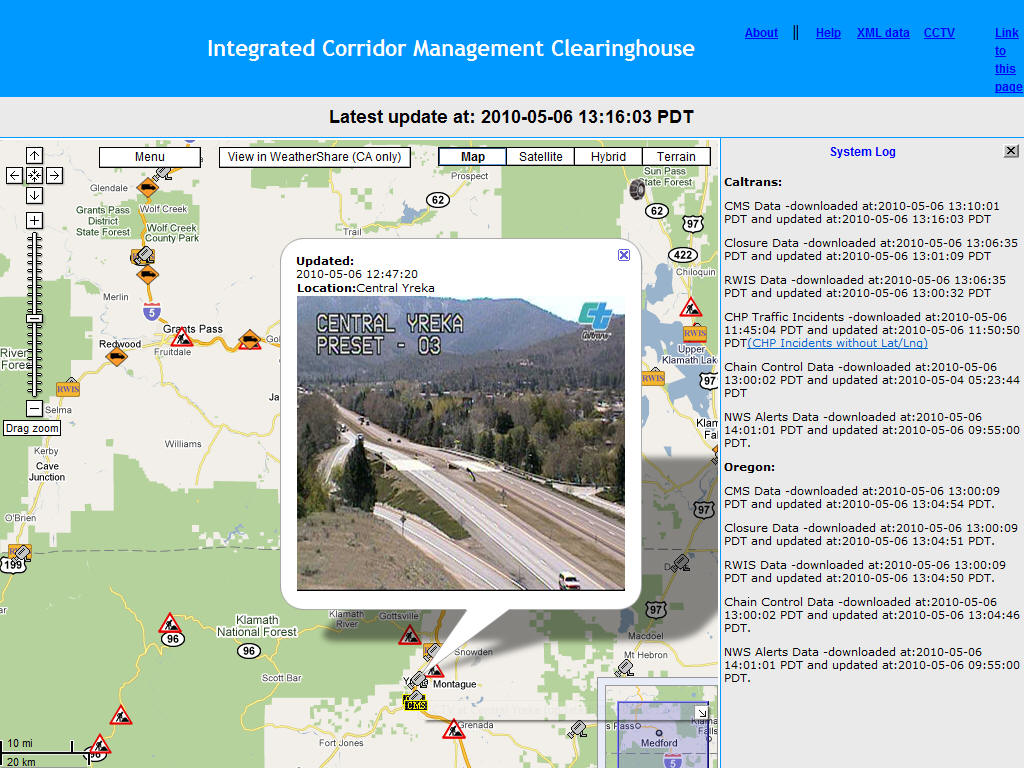Click the pan left arrow on map
This screenshot has width=1024, height=768.
[x=14, y=175]
